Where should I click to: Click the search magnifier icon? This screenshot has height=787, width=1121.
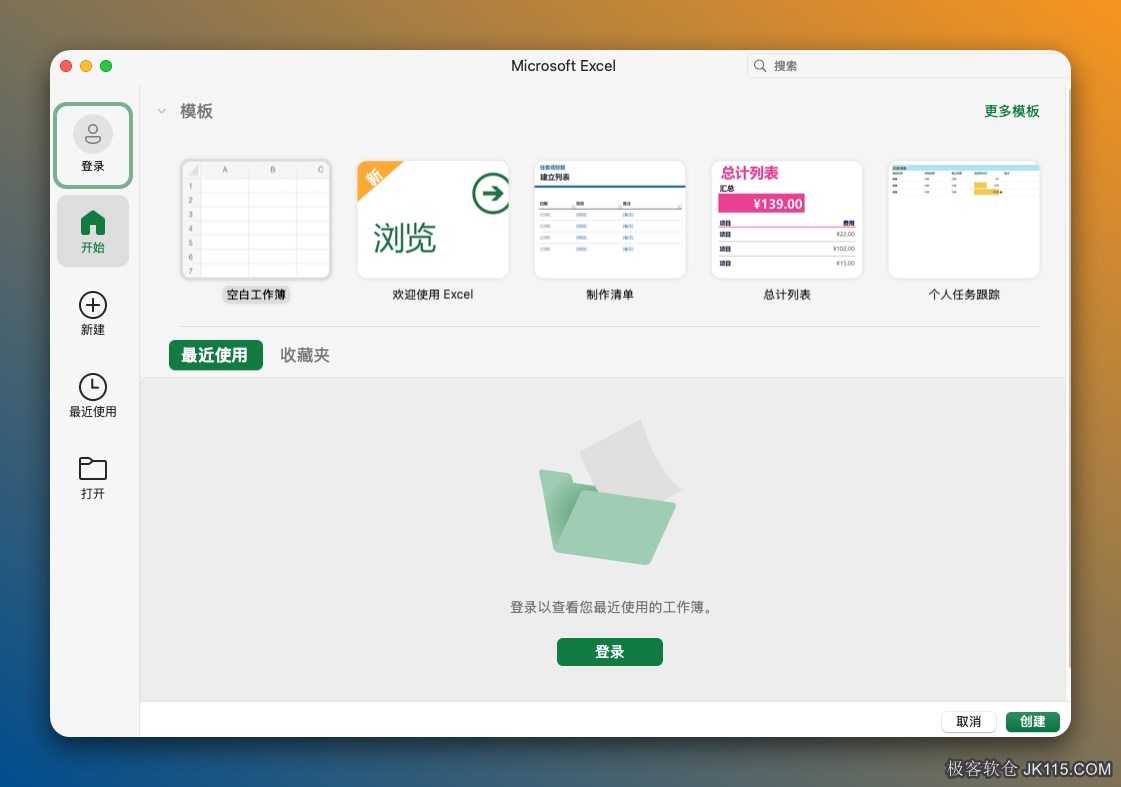[x=760, y=66]
